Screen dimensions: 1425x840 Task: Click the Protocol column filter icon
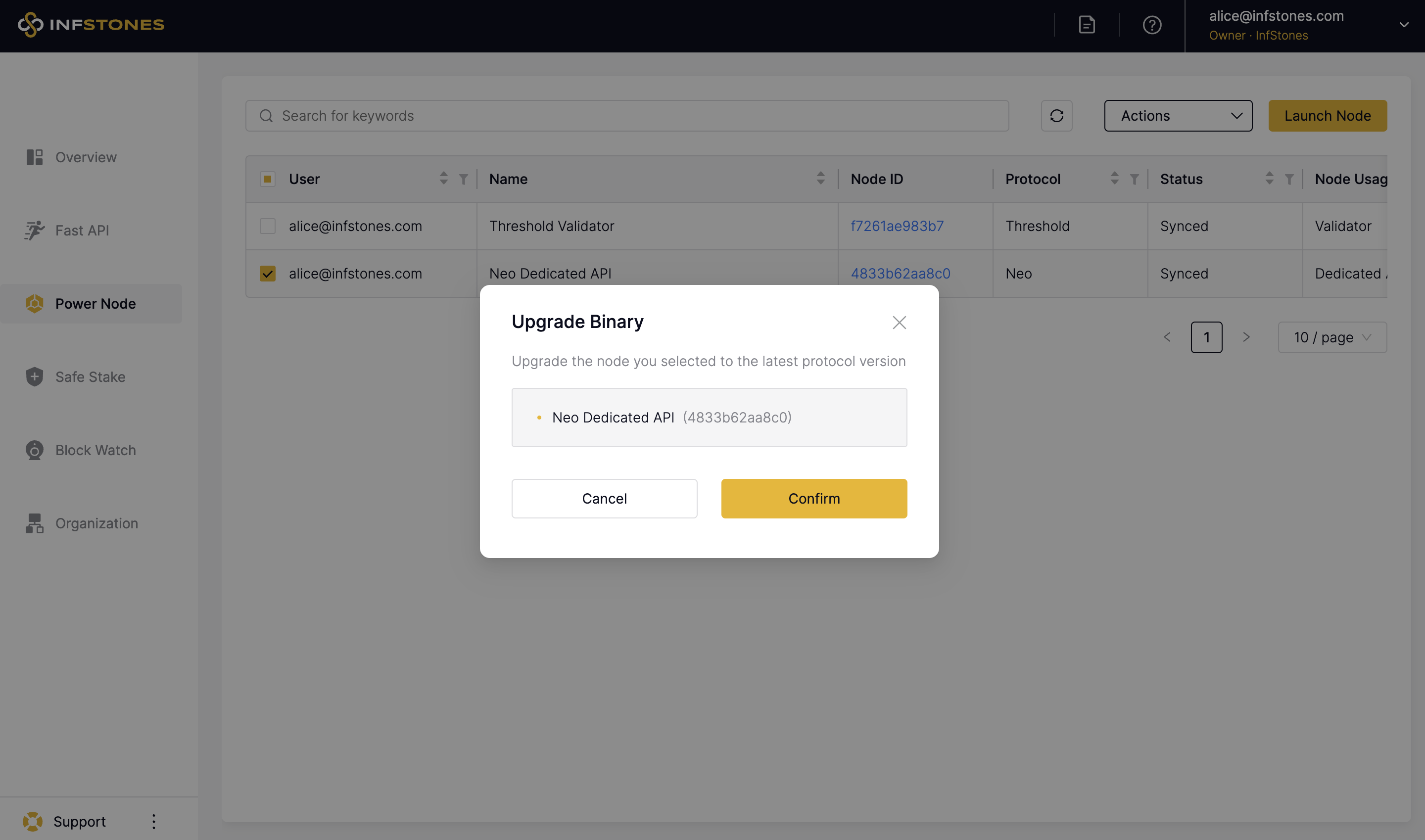click(x=1134, y=179)
